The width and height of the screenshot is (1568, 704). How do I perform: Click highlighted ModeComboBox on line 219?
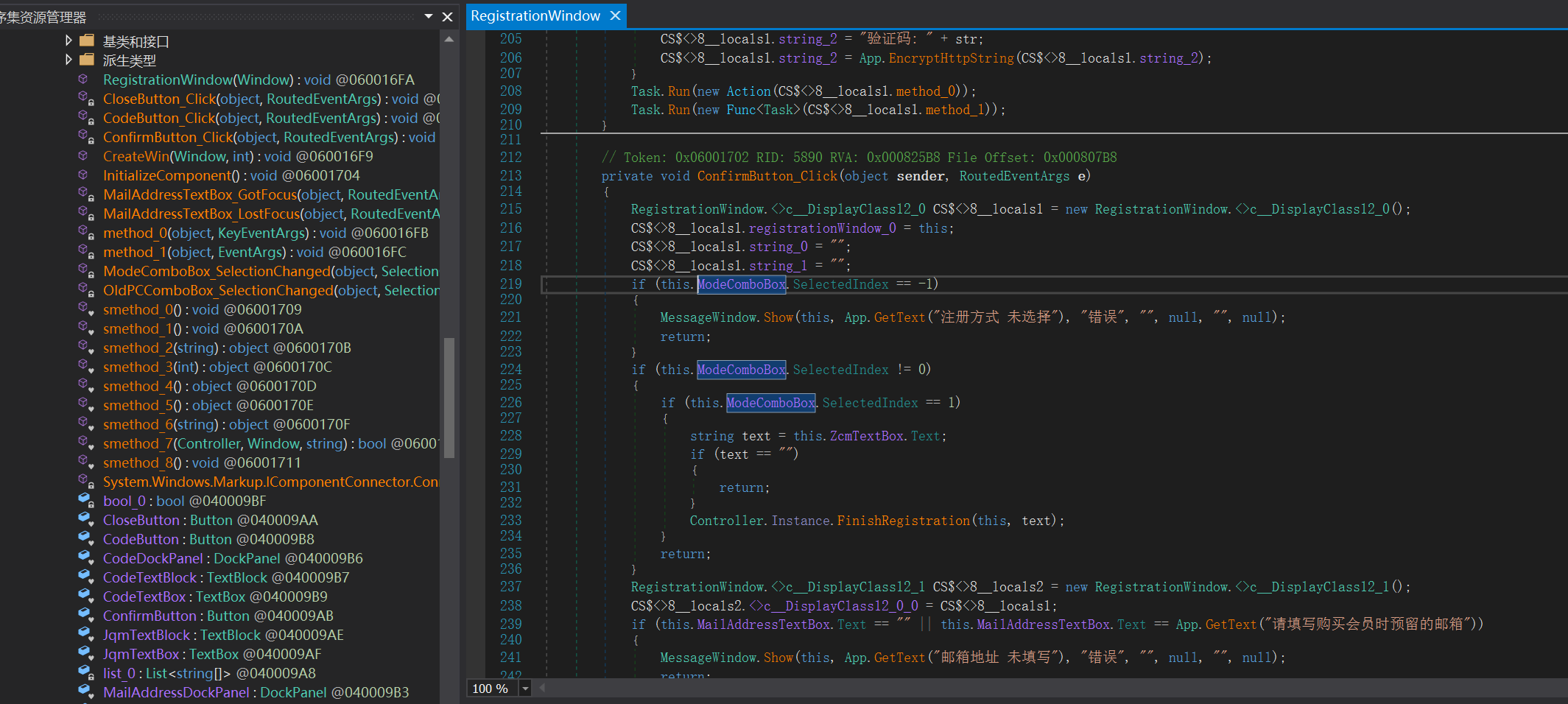click(742, 284)
